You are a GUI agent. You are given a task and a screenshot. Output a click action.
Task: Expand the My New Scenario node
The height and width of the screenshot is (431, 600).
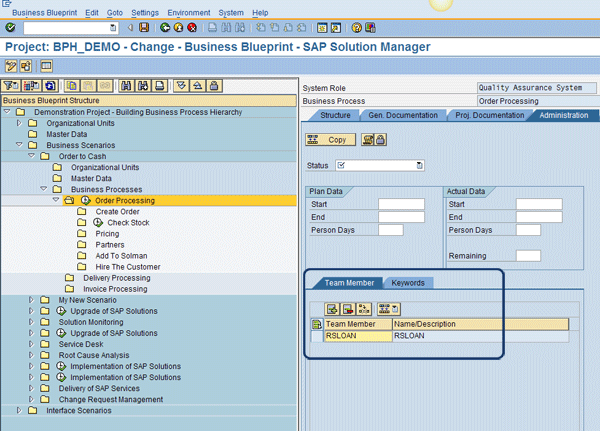pyautogui.click(x=31, y=300)
